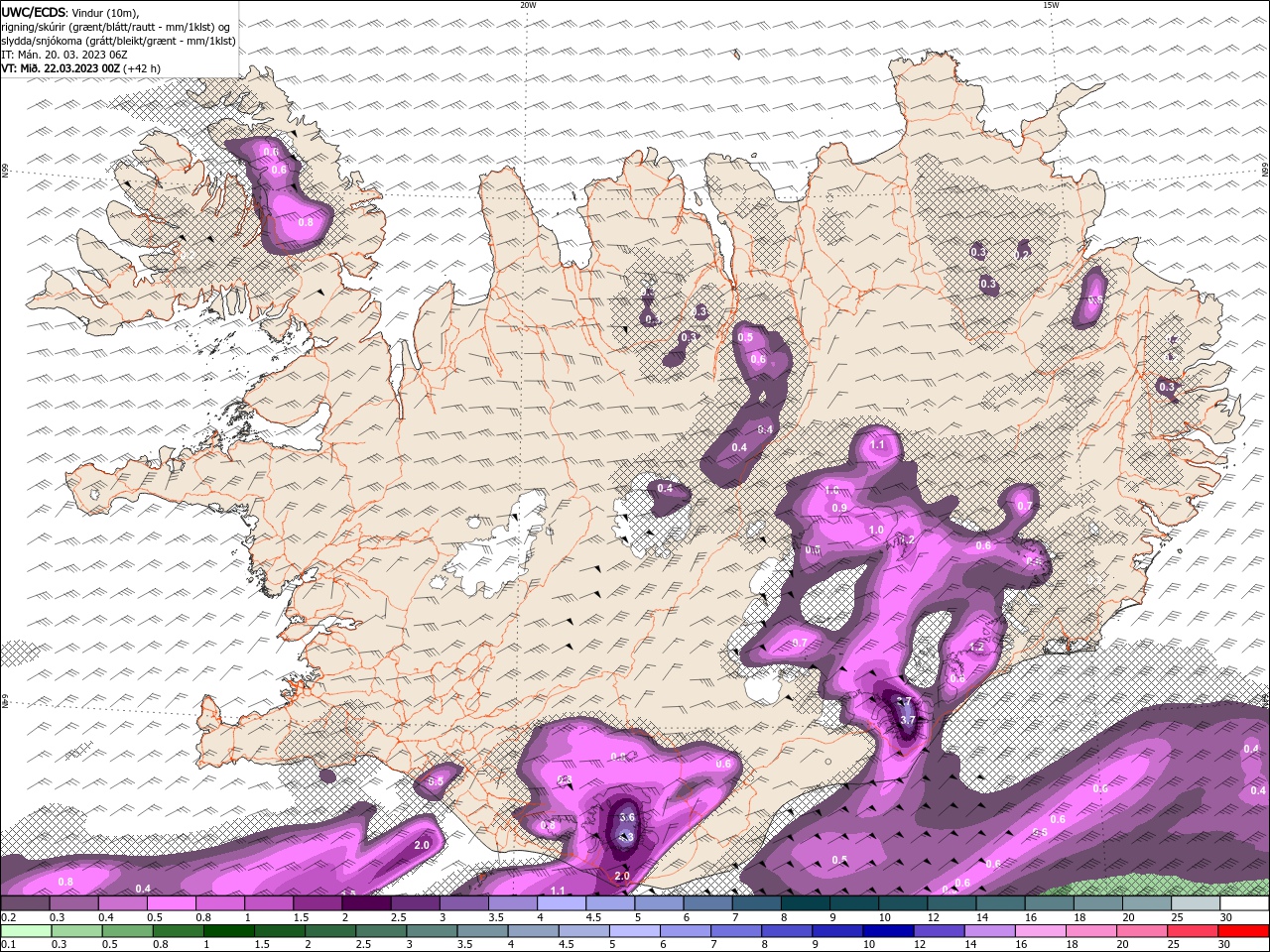Select the light pink 16 swatch in the lower scale
This screenshot has height=952, width=1270.
(1039, 931)
